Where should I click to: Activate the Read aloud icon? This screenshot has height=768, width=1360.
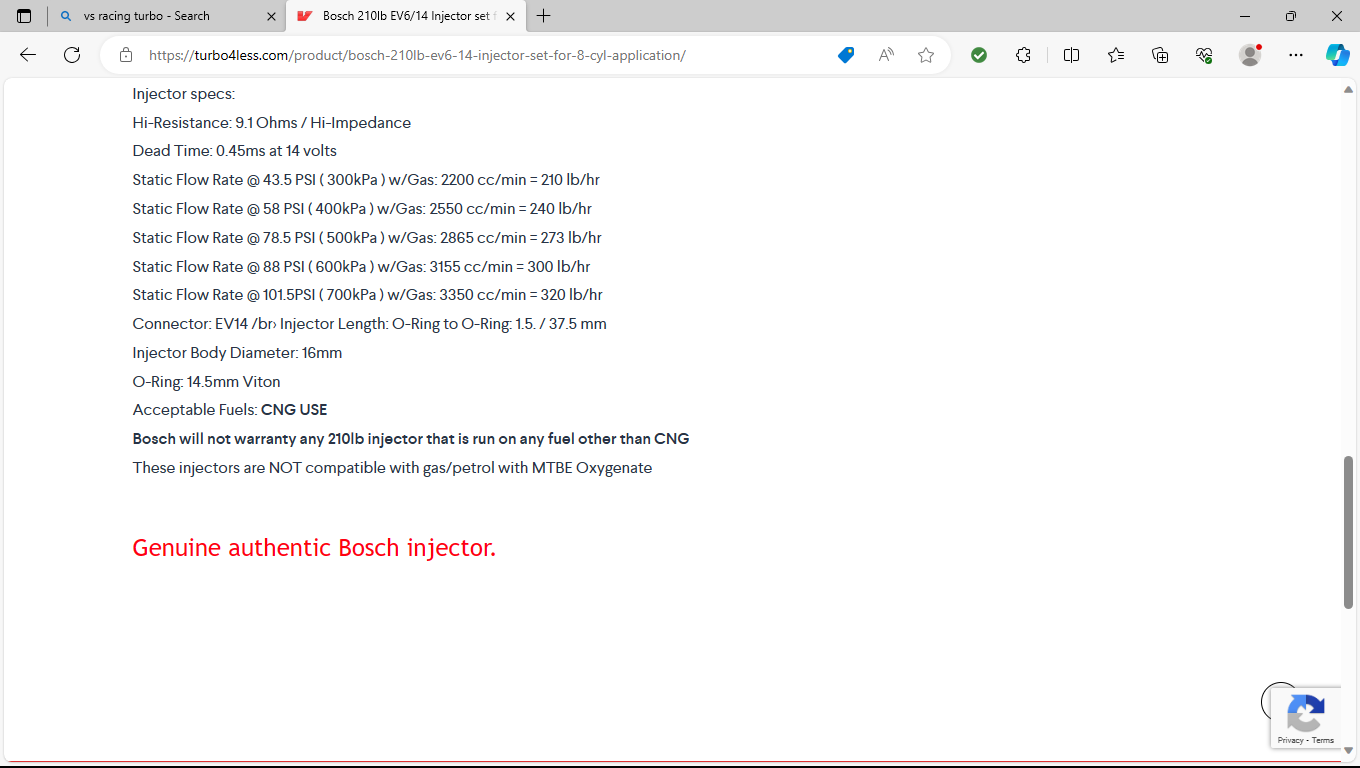click(886, 55)
